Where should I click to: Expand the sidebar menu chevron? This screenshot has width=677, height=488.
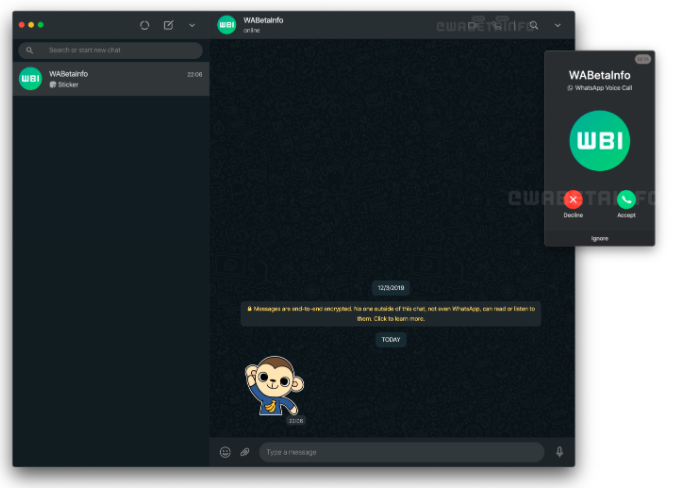click(192, 25)
